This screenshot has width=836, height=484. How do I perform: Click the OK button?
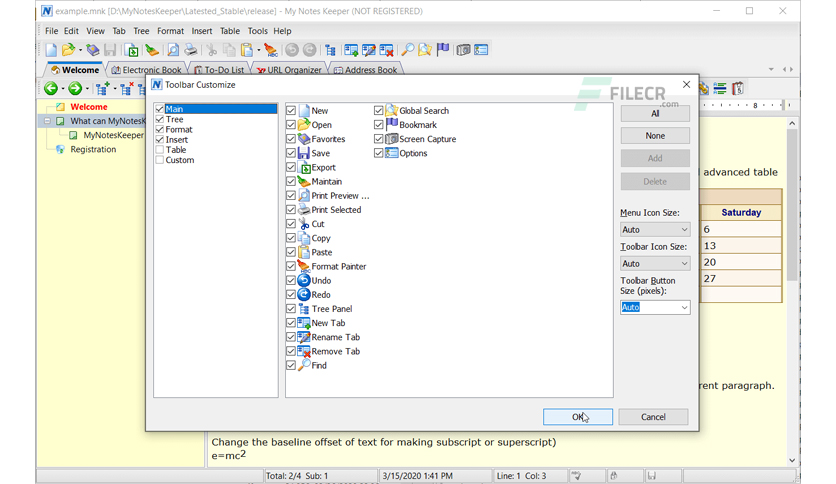578,417
